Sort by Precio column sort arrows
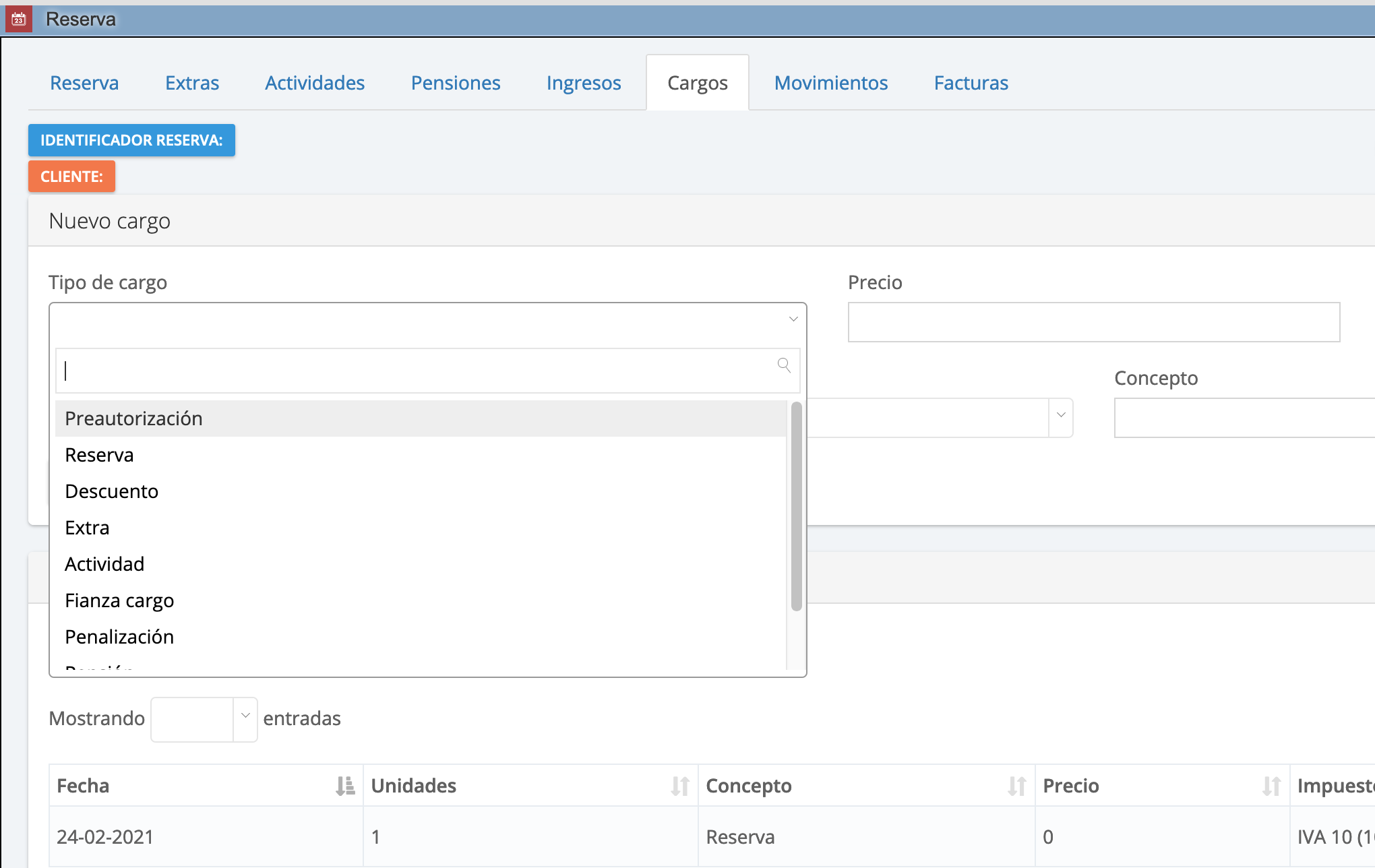This screenshot has width=1375, height=868. tap(1271, 786)
